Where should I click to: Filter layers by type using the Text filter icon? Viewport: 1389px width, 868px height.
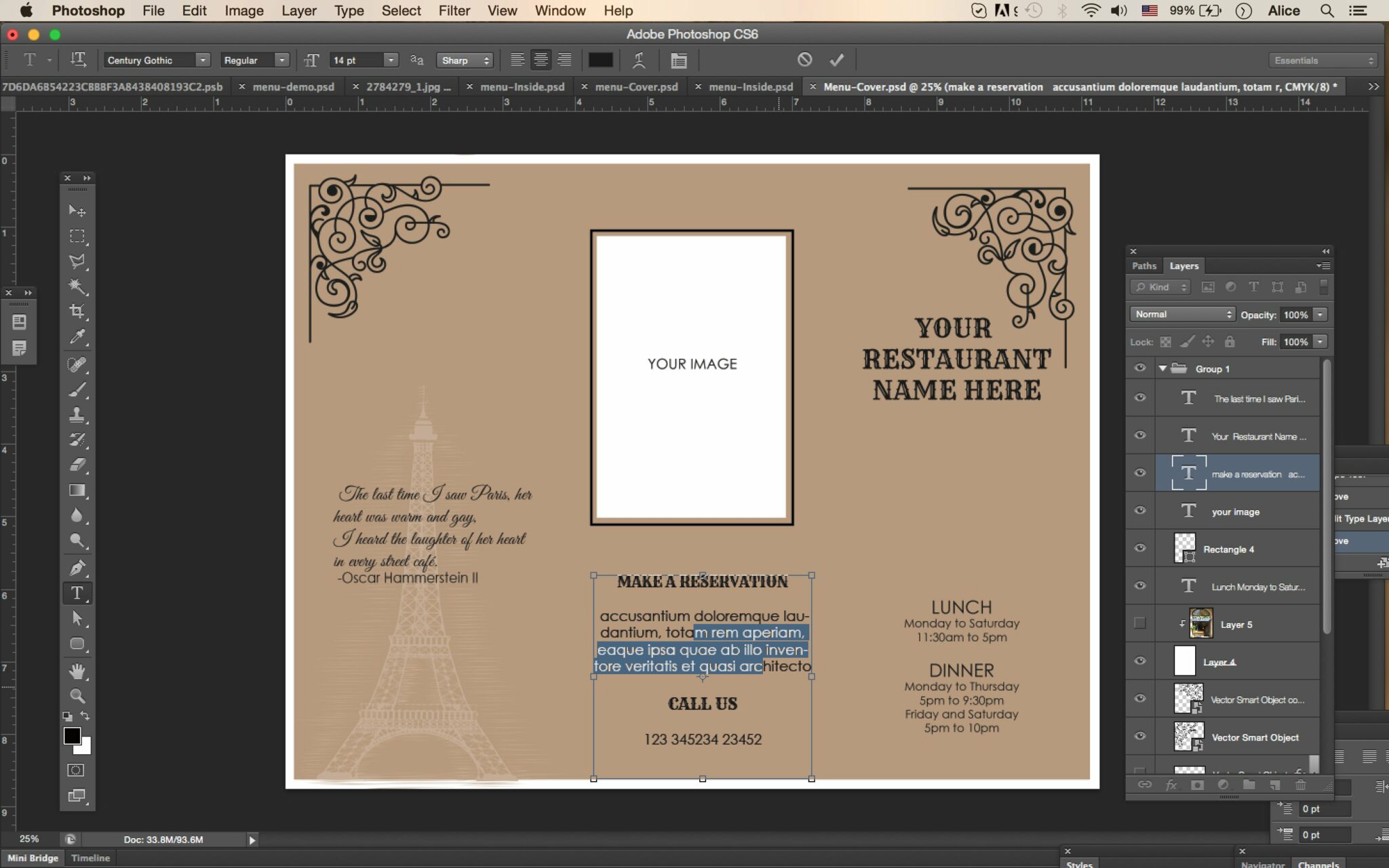(x=1253, y=287)
